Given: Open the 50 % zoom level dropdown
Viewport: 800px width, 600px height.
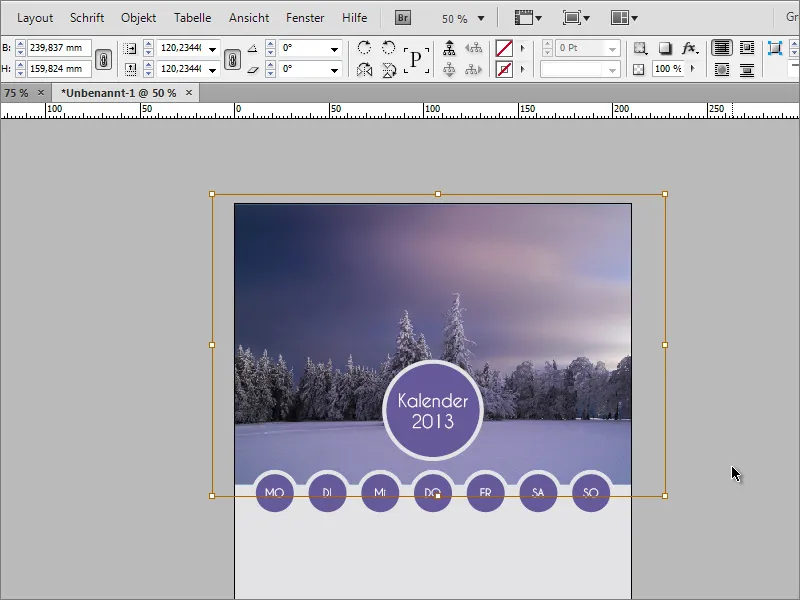Looking at the screenshot, I should click(x=481, y=18).
